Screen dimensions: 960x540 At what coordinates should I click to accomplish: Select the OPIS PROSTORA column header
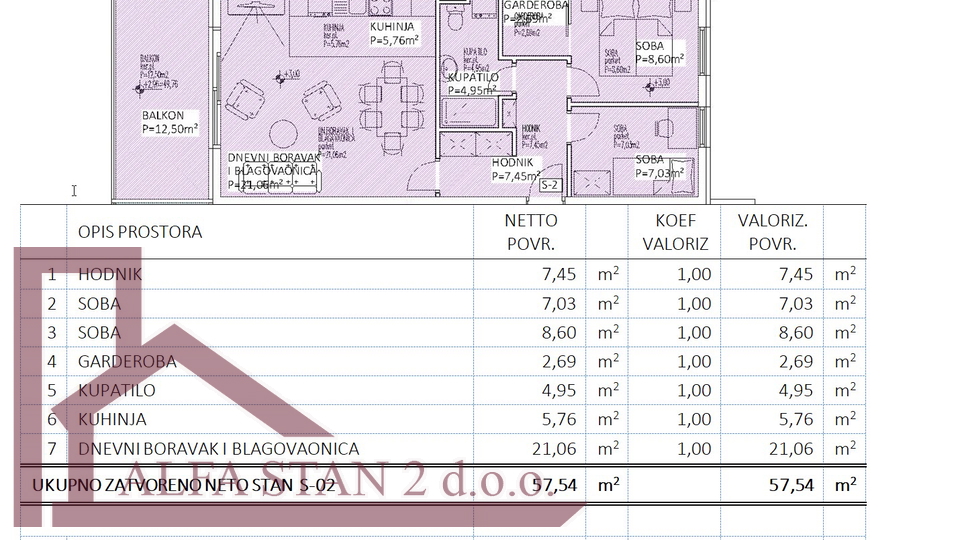pyautogui.click(x=140, y=232)
